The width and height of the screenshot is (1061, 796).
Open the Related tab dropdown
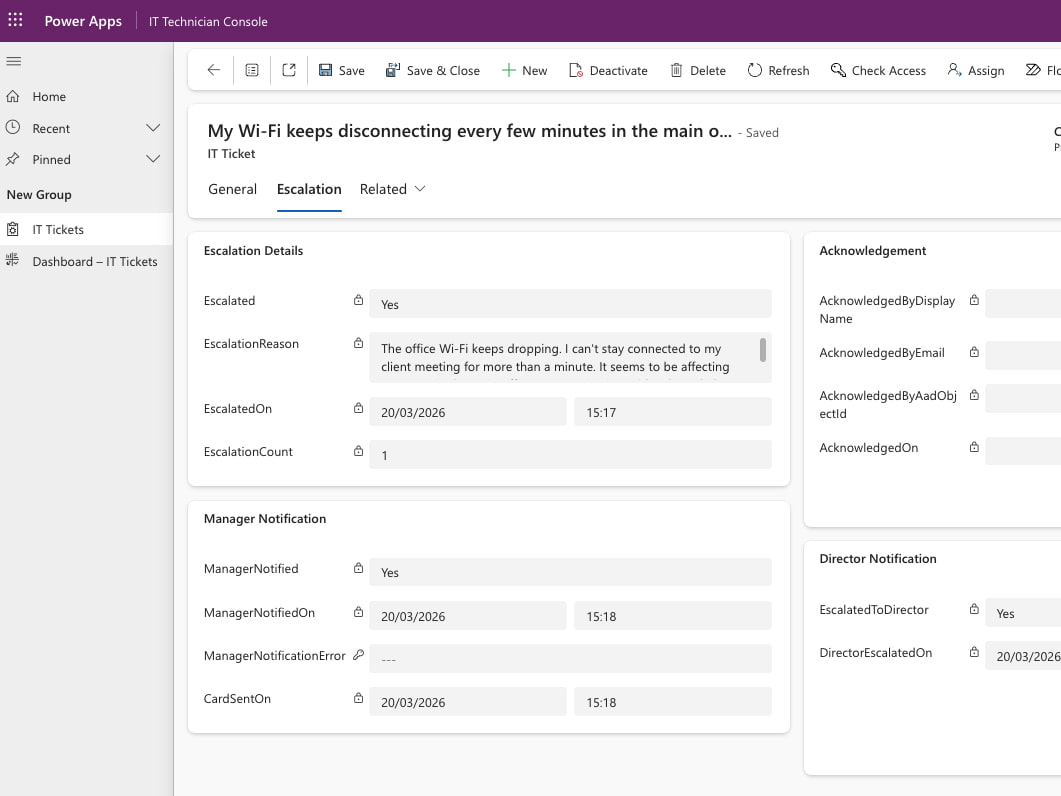[418, 189]
